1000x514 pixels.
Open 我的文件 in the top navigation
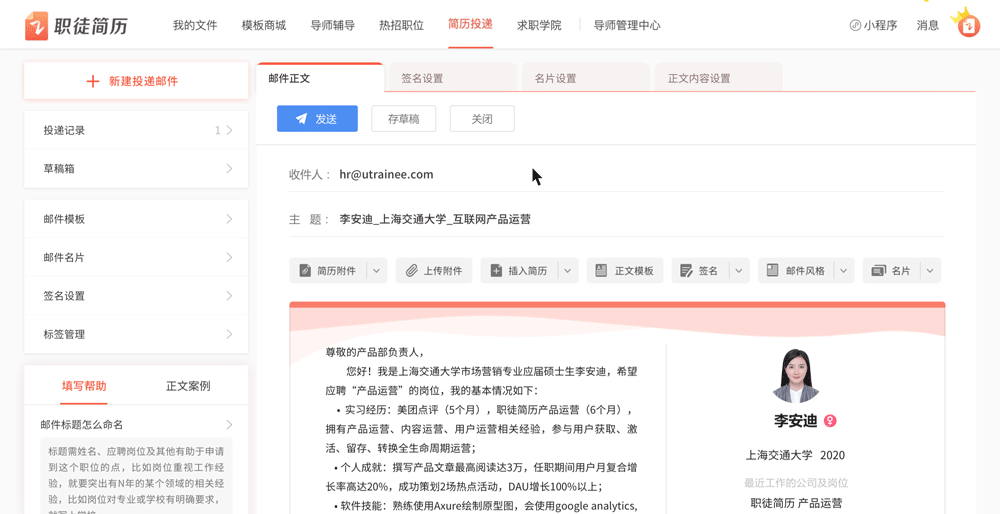click(x=195, y=26)
